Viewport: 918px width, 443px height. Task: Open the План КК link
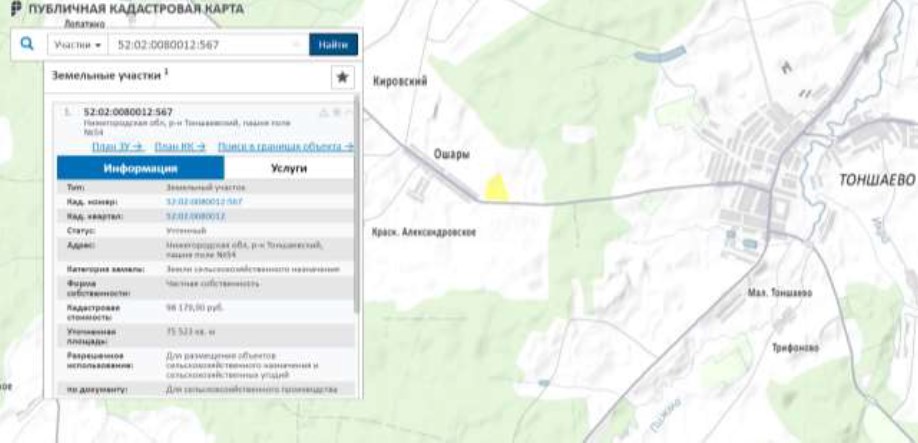pos(180,146)
